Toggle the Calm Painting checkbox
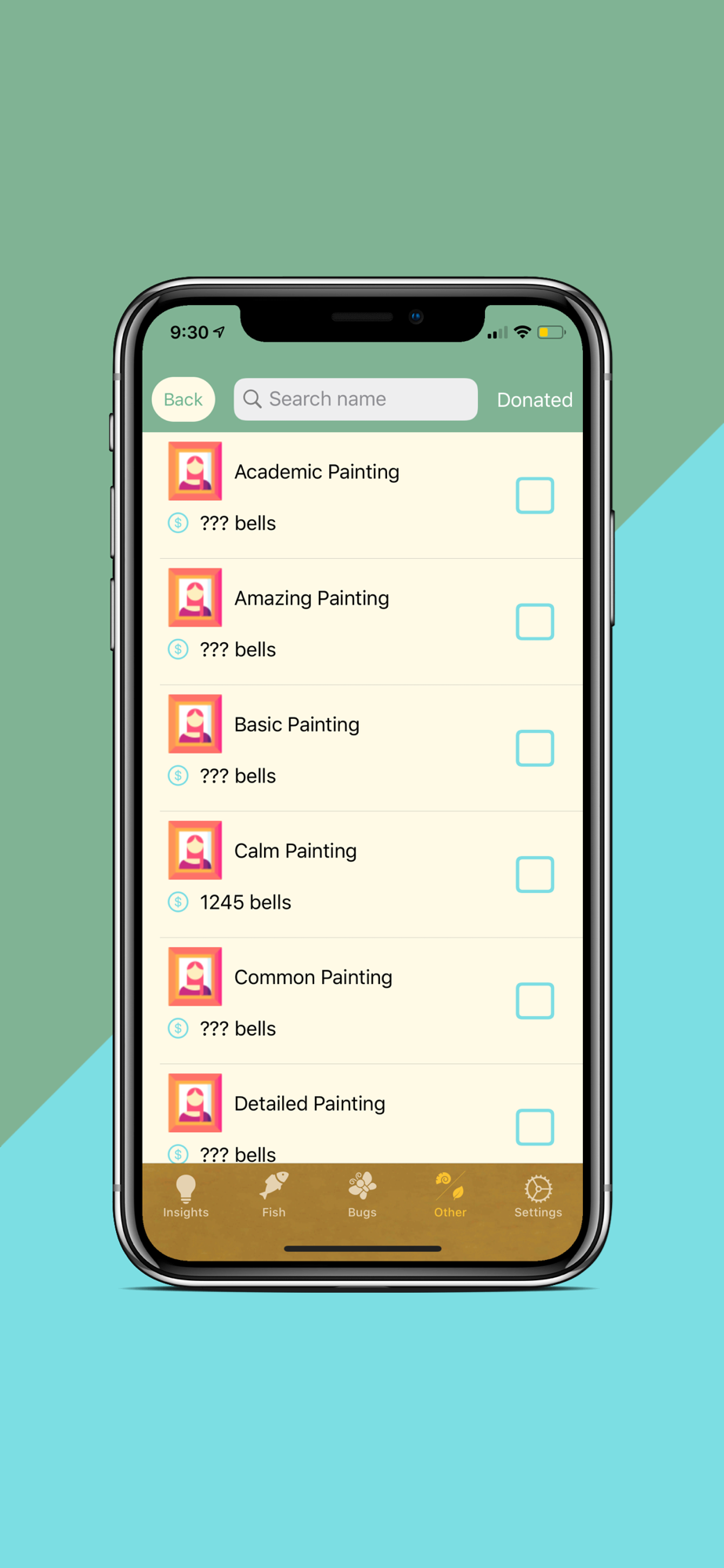This screenshot has width=724, height=1568. coord(535,874)
